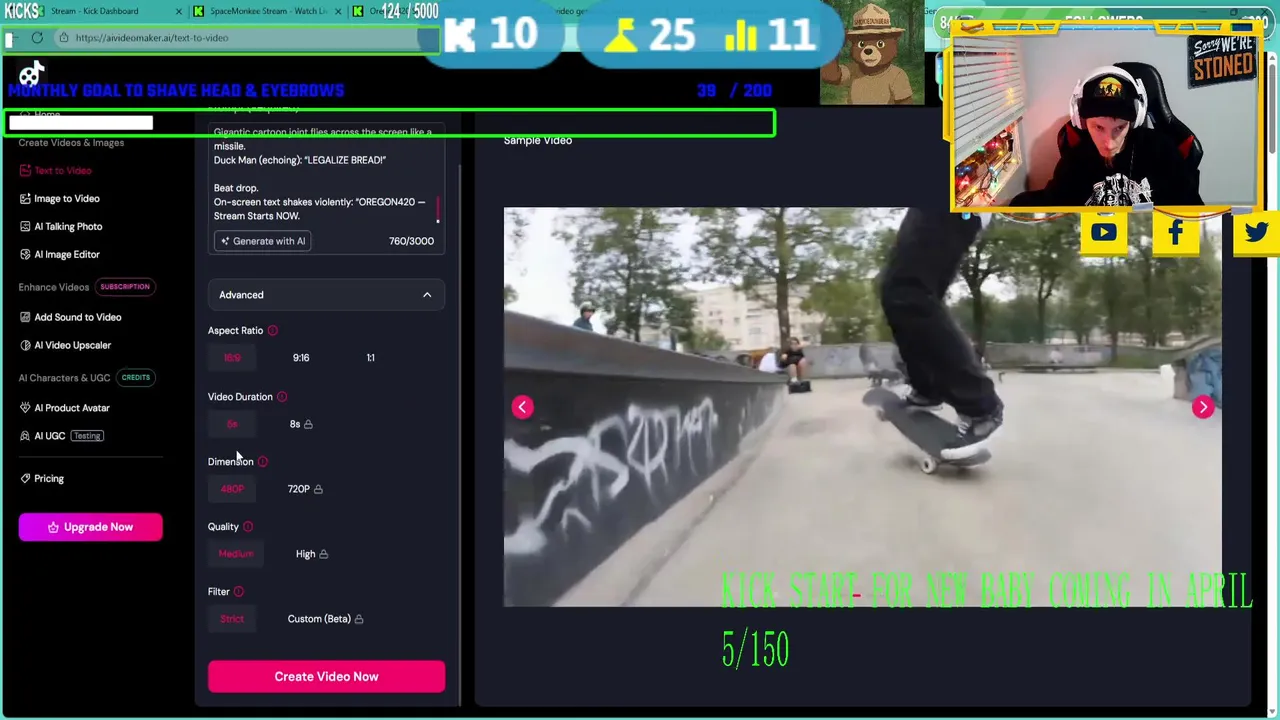Open AI Talking Photo
Screen dimensions: 1280x720
[x=68, y=227]
